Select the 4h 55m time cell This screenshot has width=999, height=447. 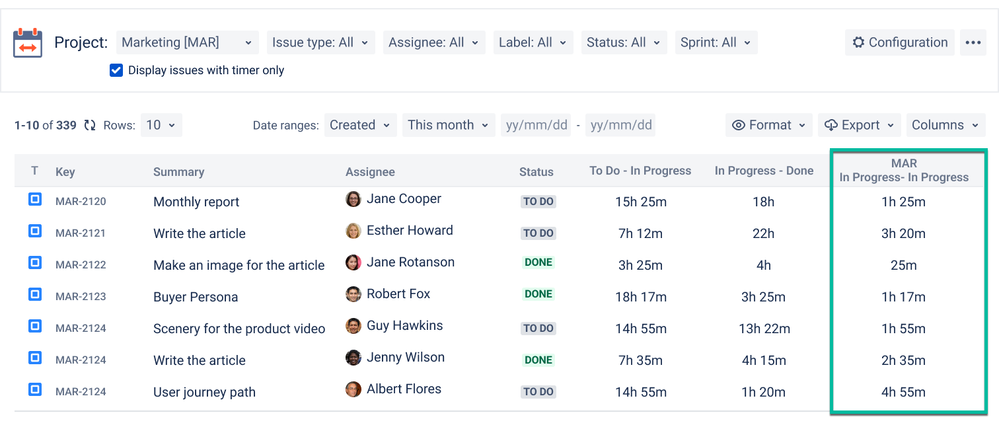pyautogui.click(x=903, y=392)
